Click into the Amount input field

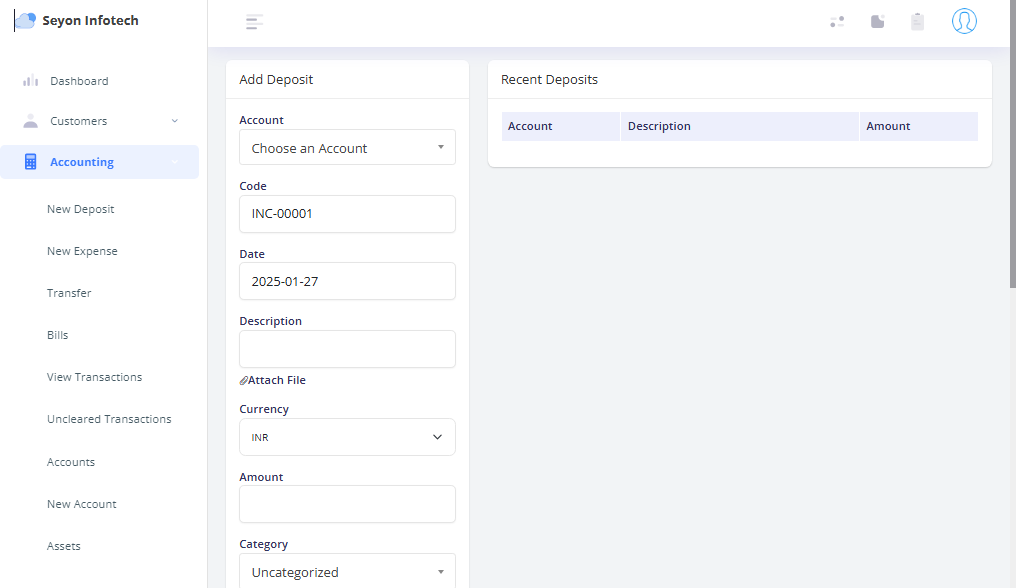(347, 504)
